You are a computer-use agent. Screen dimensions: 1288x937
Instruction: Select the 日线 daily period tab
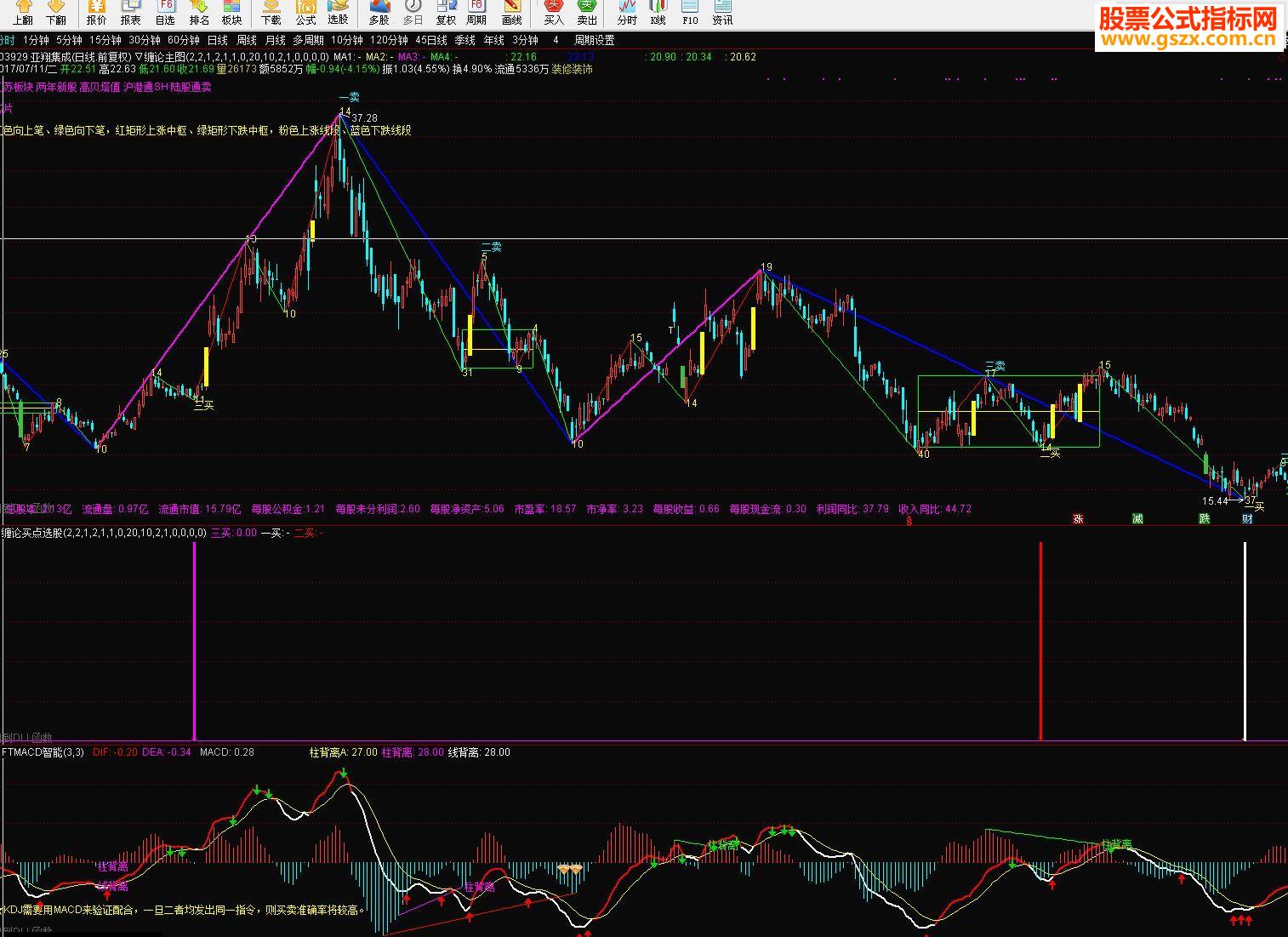click(x=218, y=40)
